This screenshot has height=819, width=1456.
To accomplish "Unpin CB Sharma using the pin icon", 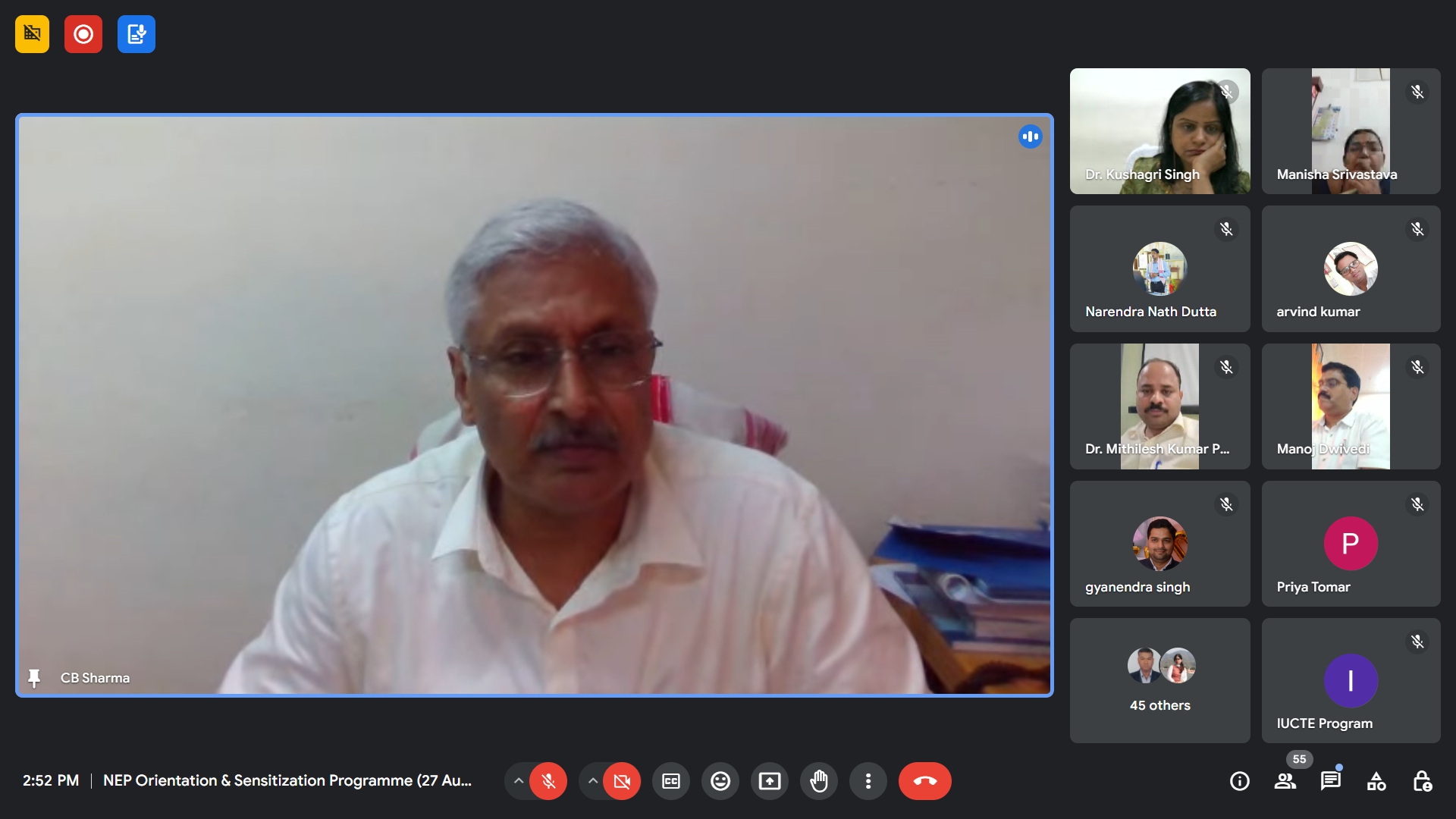I will pos(34,678).
